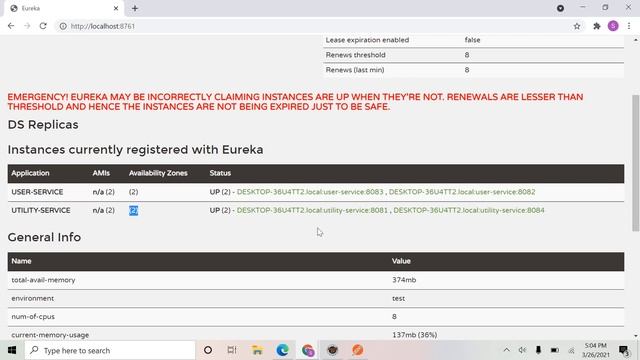
Task: Click the Type here to search box
Action: [x=110, y=350]
